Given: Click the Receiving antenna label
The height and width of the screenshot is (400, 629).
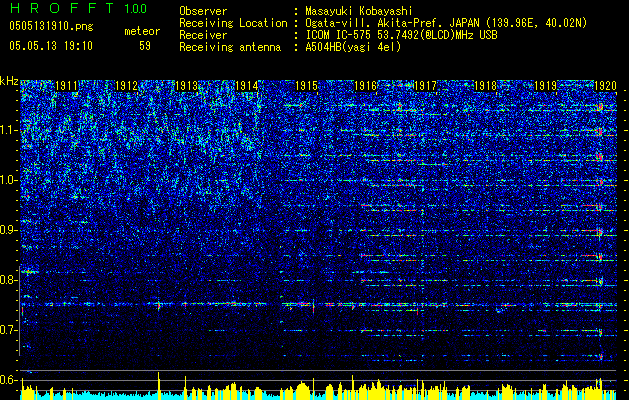Looking at the screenshot, I should [x=230, y=47].
